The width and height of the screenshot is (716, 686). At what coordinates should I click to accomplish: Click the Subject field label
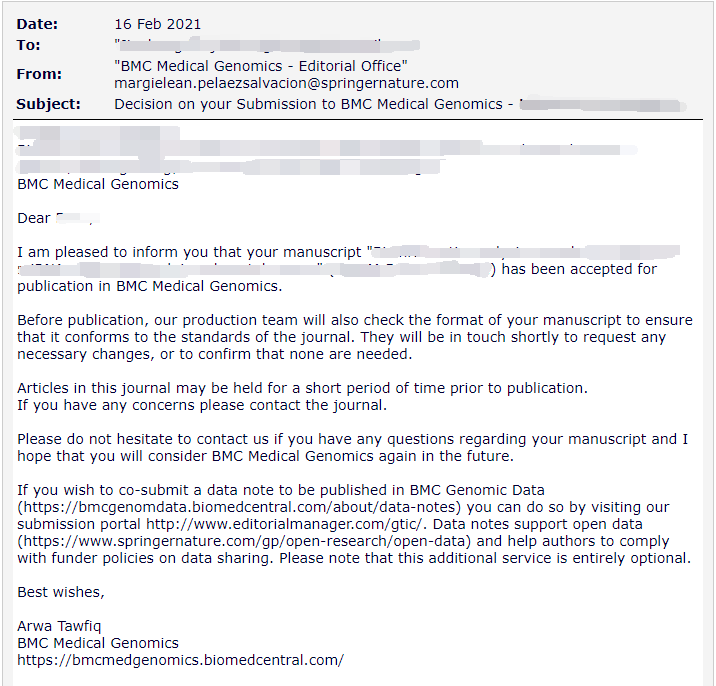pyautogui.click(x=48, y=104)
